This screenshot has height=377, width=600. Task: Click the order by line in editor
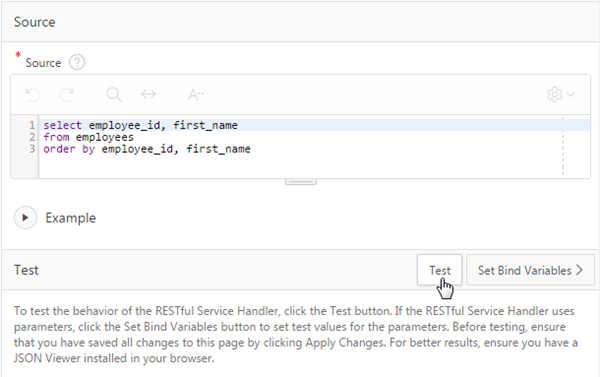(147, 149)
